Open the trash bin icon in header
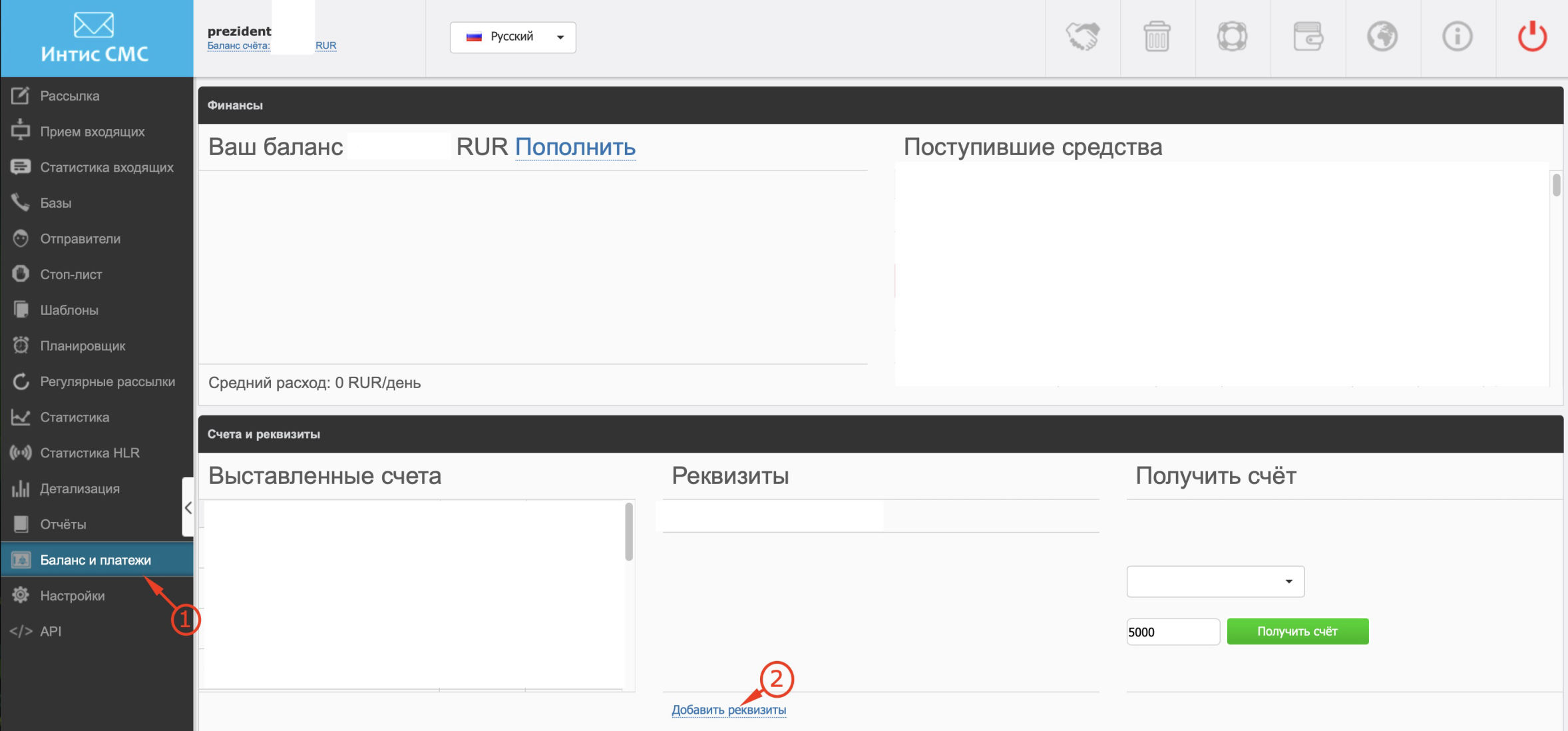The image size is (1568, 731). (x=1157, y=37)
